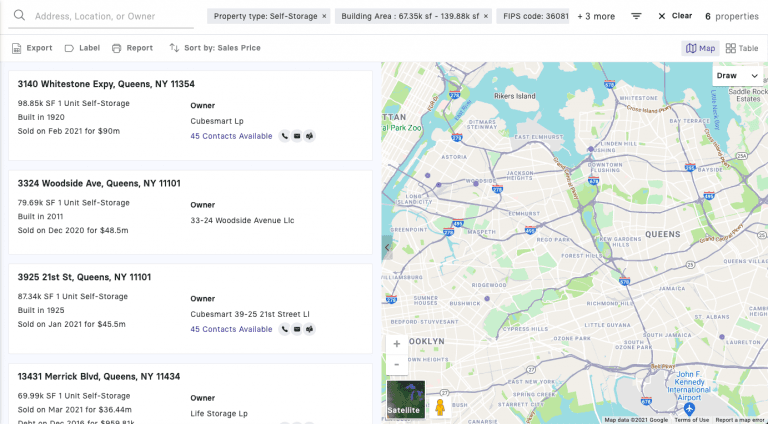This screenshot has height=424, width=768.
Task: Zoom in on the map
Action: point(397,344)
